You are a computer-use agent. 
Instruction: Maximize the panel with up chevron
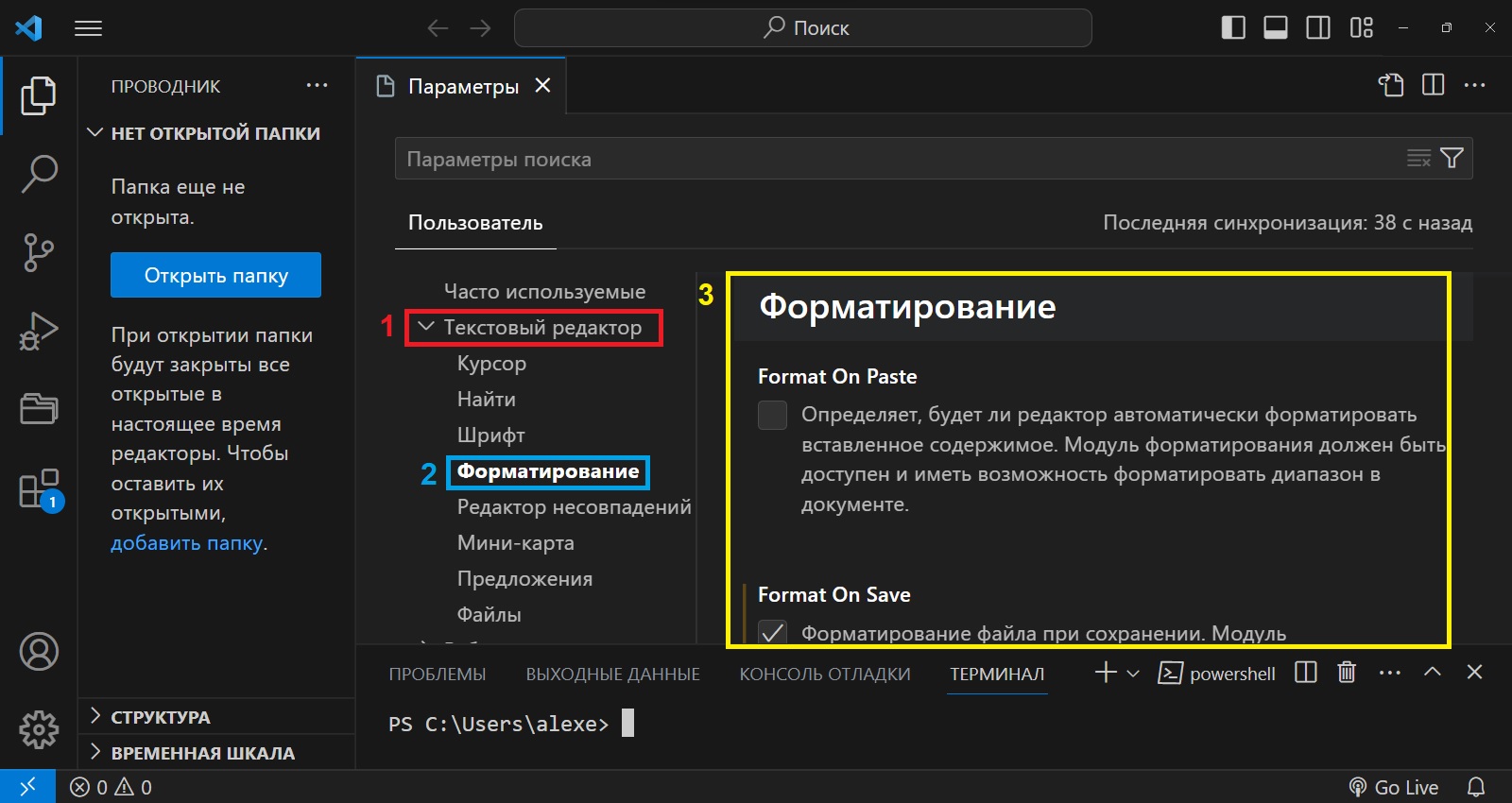tap(1433, 672)
